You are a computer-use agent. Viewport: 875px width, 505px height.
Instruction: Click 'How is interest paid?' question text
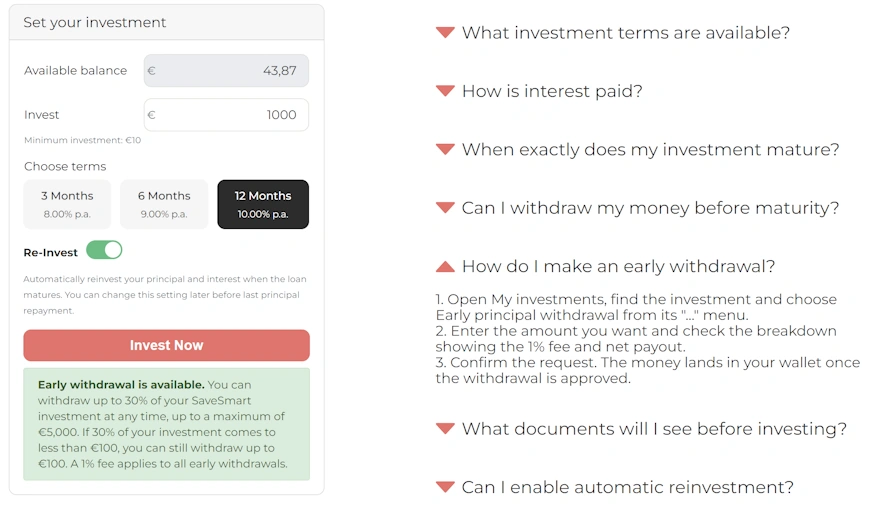(x=552, y=91)
